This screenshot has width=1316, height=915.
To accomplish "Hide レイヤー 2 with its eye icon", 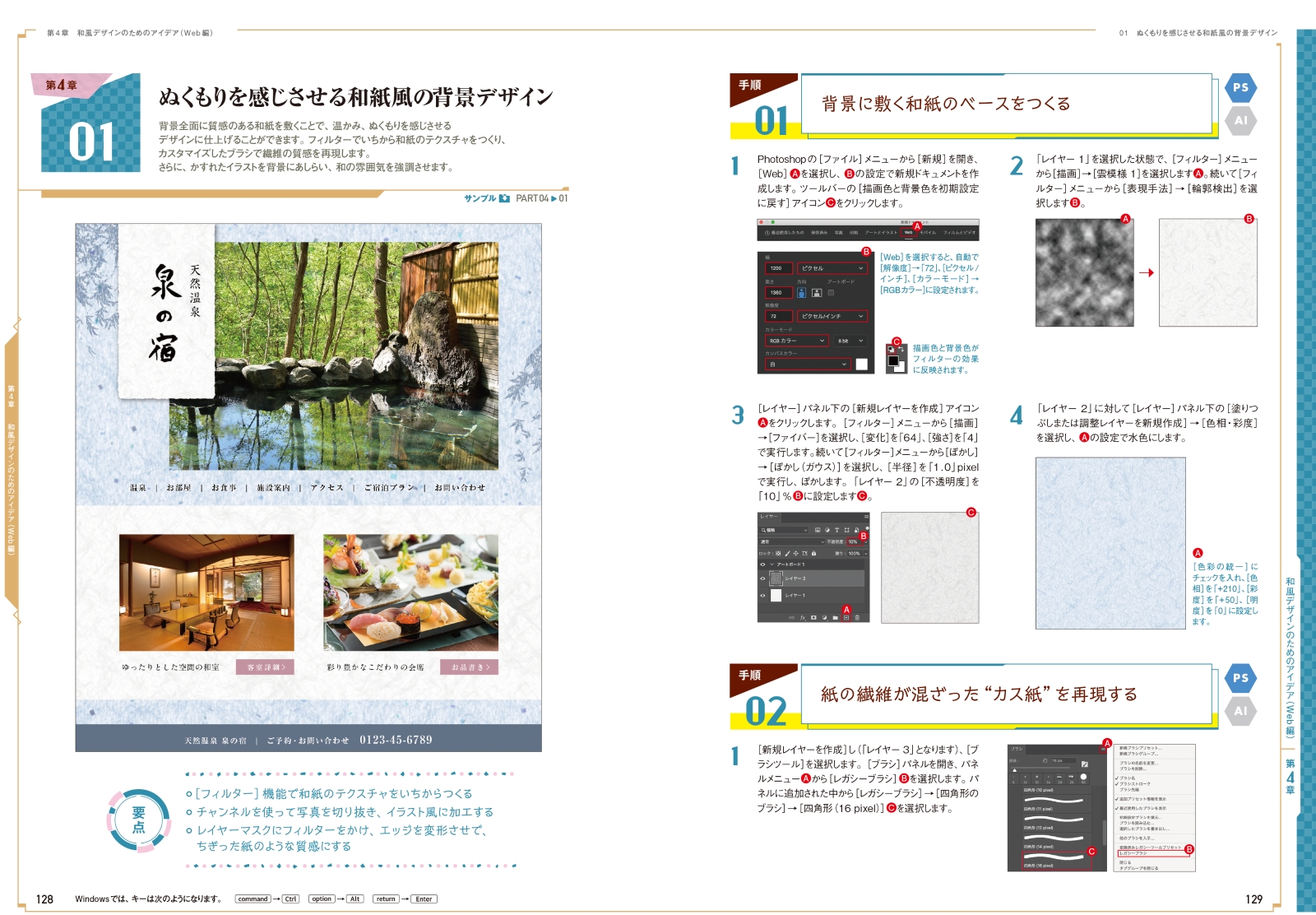I will [x=762, y=578].
